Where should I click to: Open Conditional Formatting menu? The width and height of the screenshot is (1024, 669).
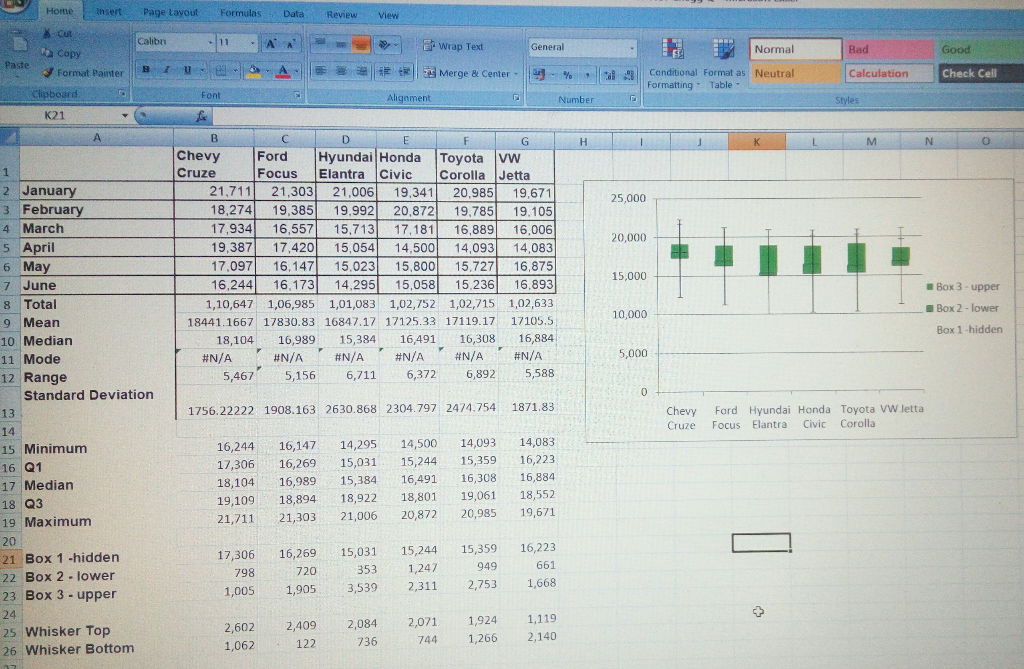click(x=673, y=63)
